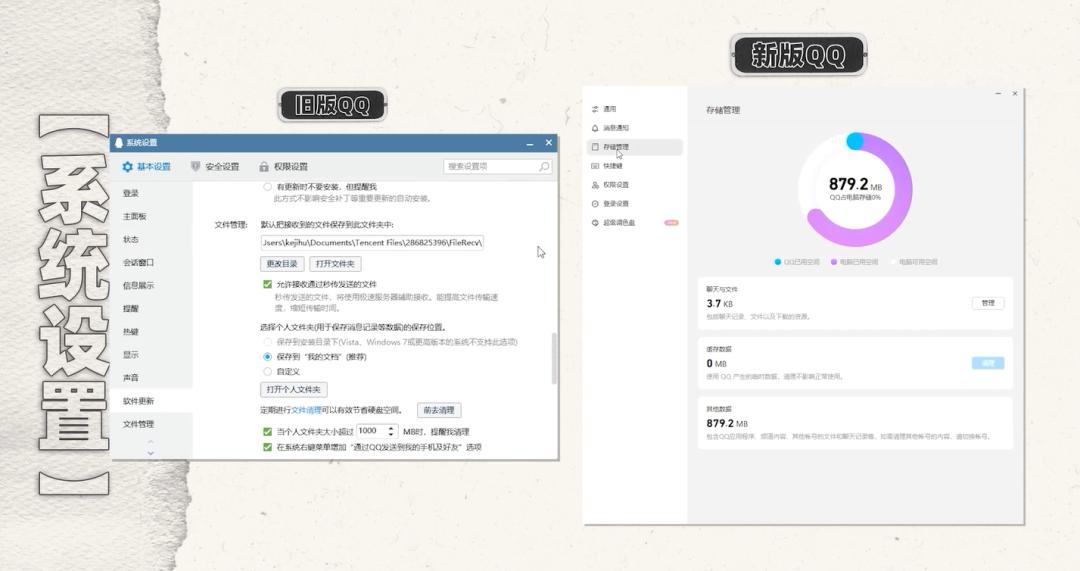Click the lock icon beside 权限设置 in old QQ
This screenshot has height=571, width=1080.
coord(264,167)
